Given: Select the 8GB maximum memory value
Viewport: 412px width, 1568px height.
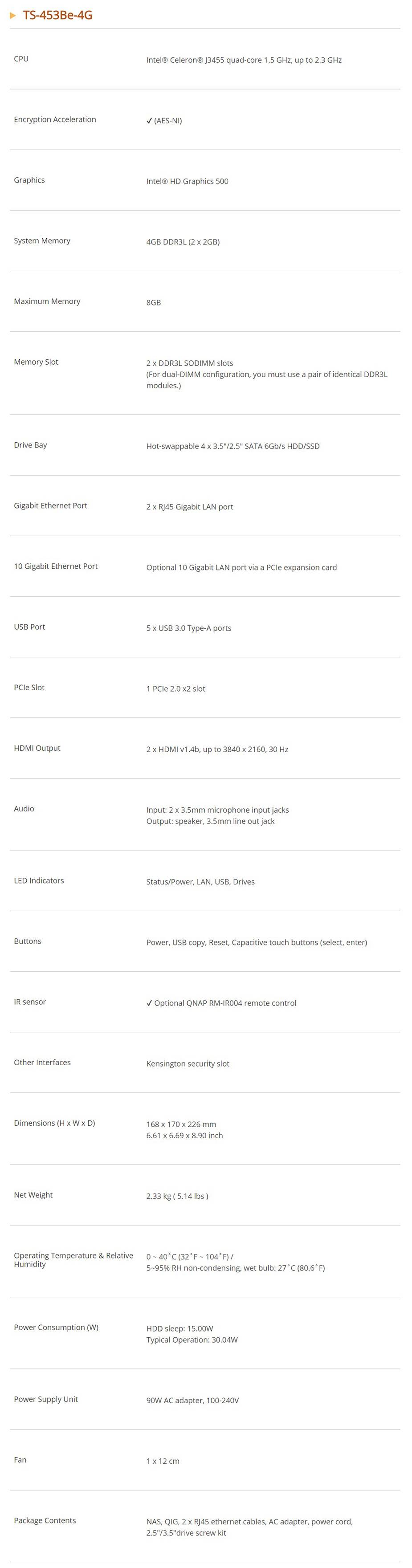Looking at the screenshot, I should (x=153, y=302).
